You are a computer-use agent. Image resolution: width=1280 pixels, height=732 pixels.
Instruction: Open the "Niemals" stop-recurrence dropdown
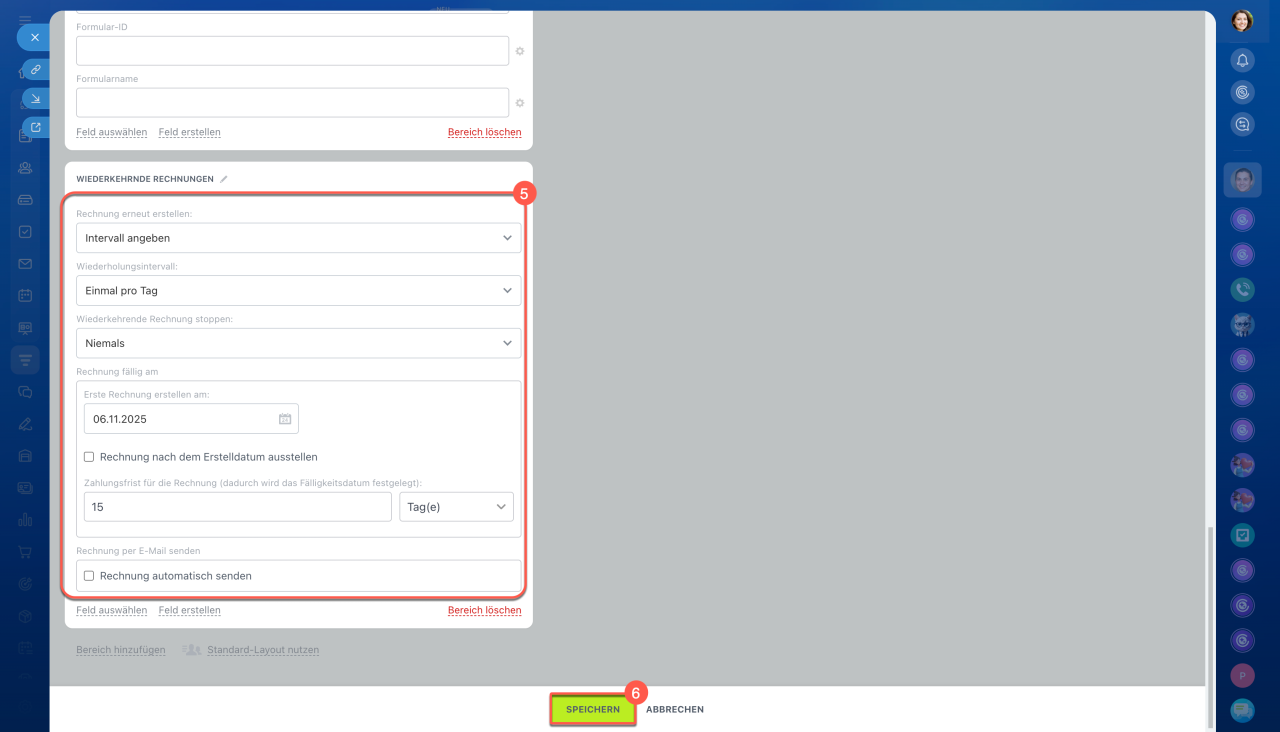pyautogui.click(x=299, y=343)
